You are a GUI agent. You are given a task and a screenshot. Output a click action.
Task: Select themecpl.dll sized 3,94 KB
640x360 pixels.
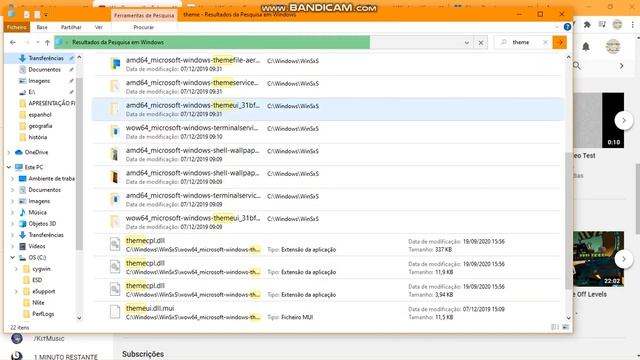point(328,290)
